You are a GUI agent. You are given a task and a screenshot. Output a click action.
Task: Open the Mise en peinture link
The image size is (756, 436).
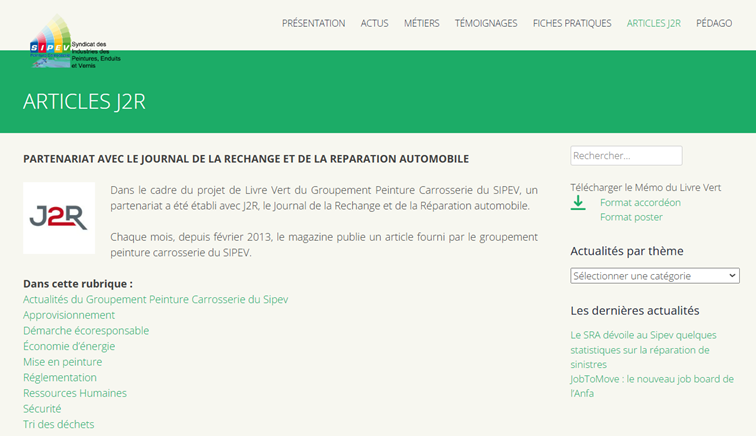[x=63, y=362]
